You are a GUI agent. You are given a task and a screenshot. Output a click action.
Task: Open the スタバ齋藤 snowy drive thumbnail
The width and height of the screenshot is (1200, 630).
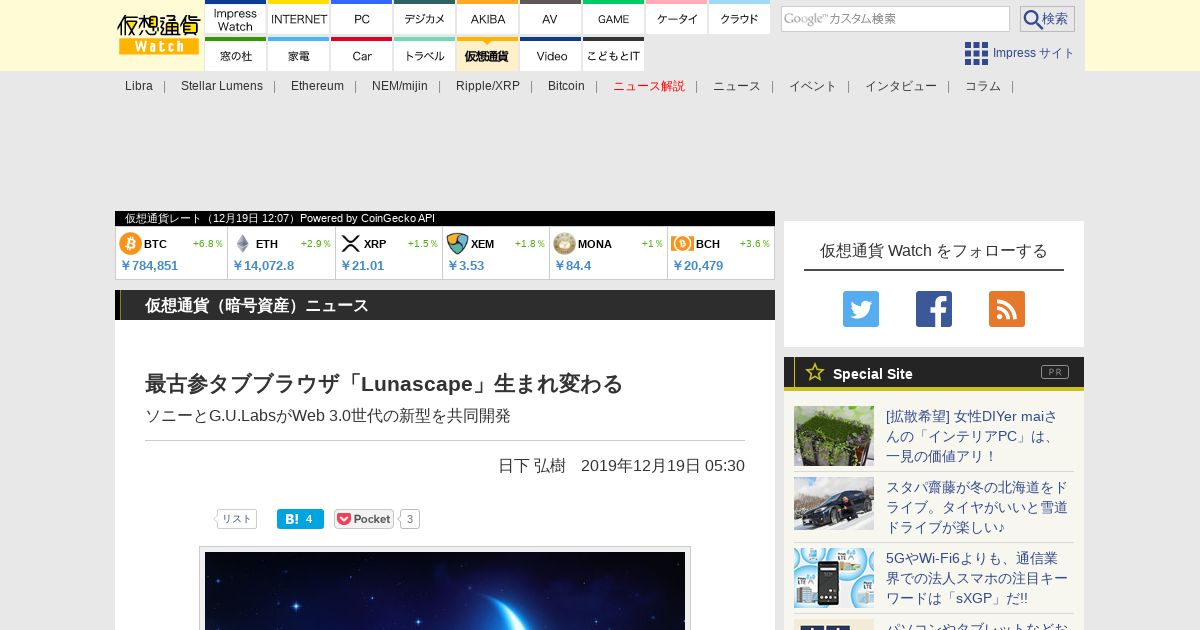point(834,503)
